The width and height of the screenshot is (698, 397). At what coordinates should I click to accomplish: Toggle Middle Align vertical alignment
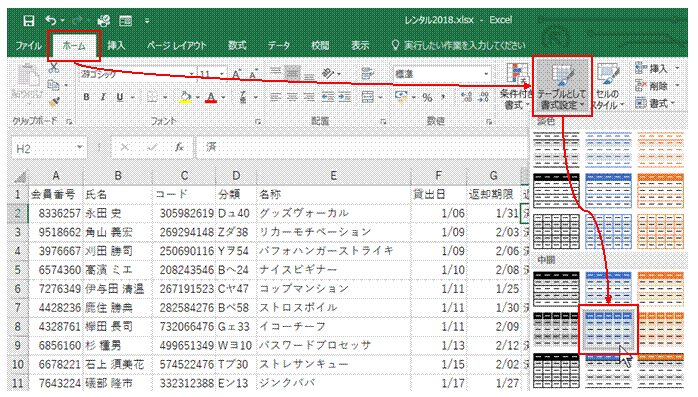point(292,73)
